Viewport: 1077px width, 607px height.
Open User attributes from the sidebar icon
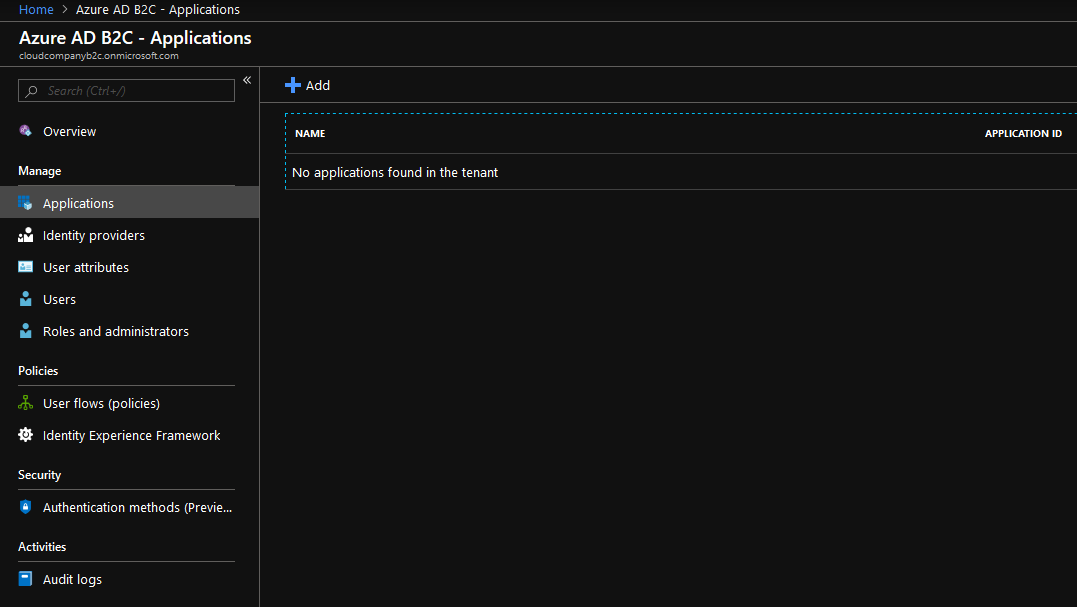24,267
